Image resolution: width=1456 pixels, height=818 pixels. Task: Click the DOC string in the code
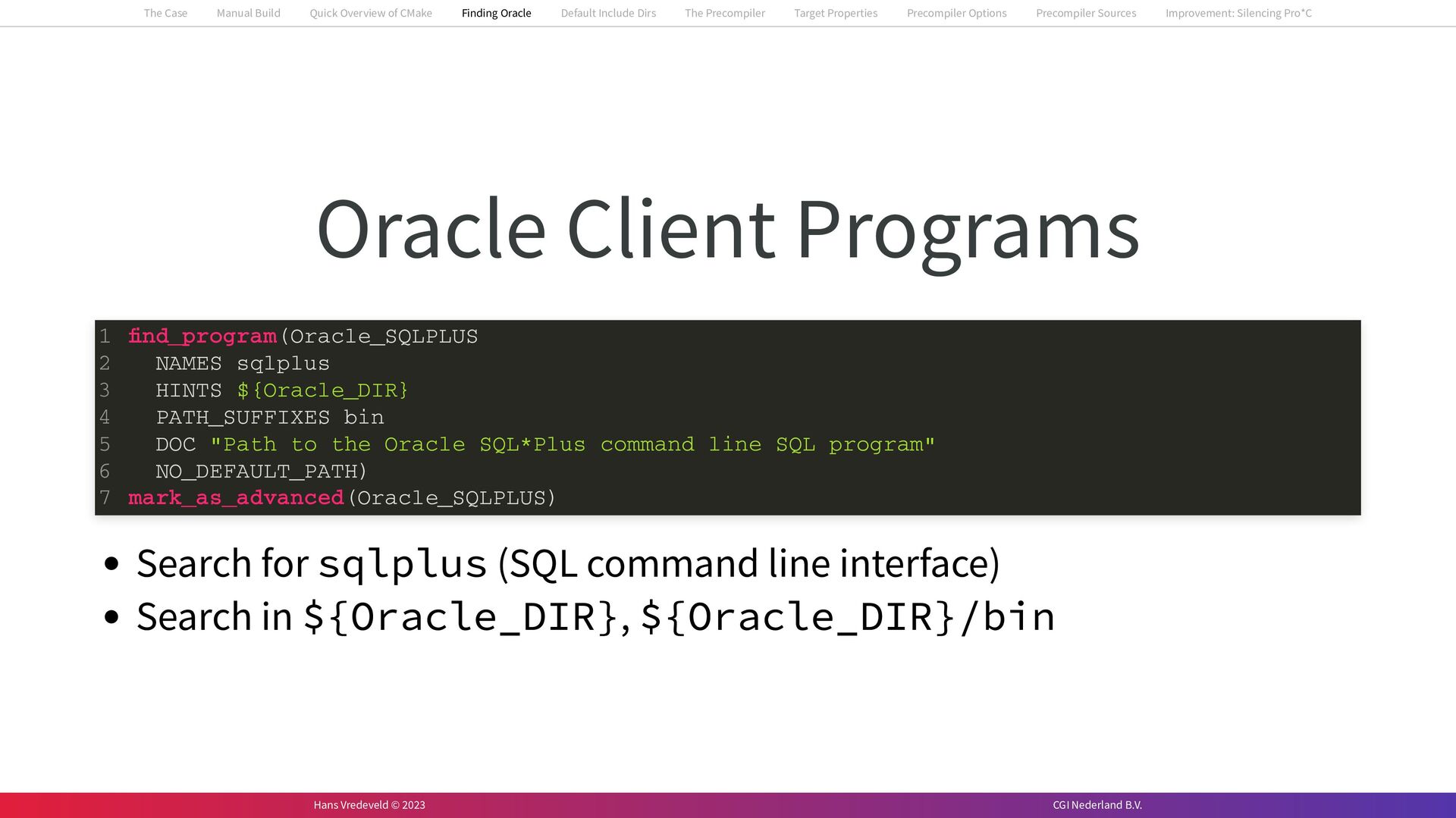pyautogui.click(x=573, y=444)
